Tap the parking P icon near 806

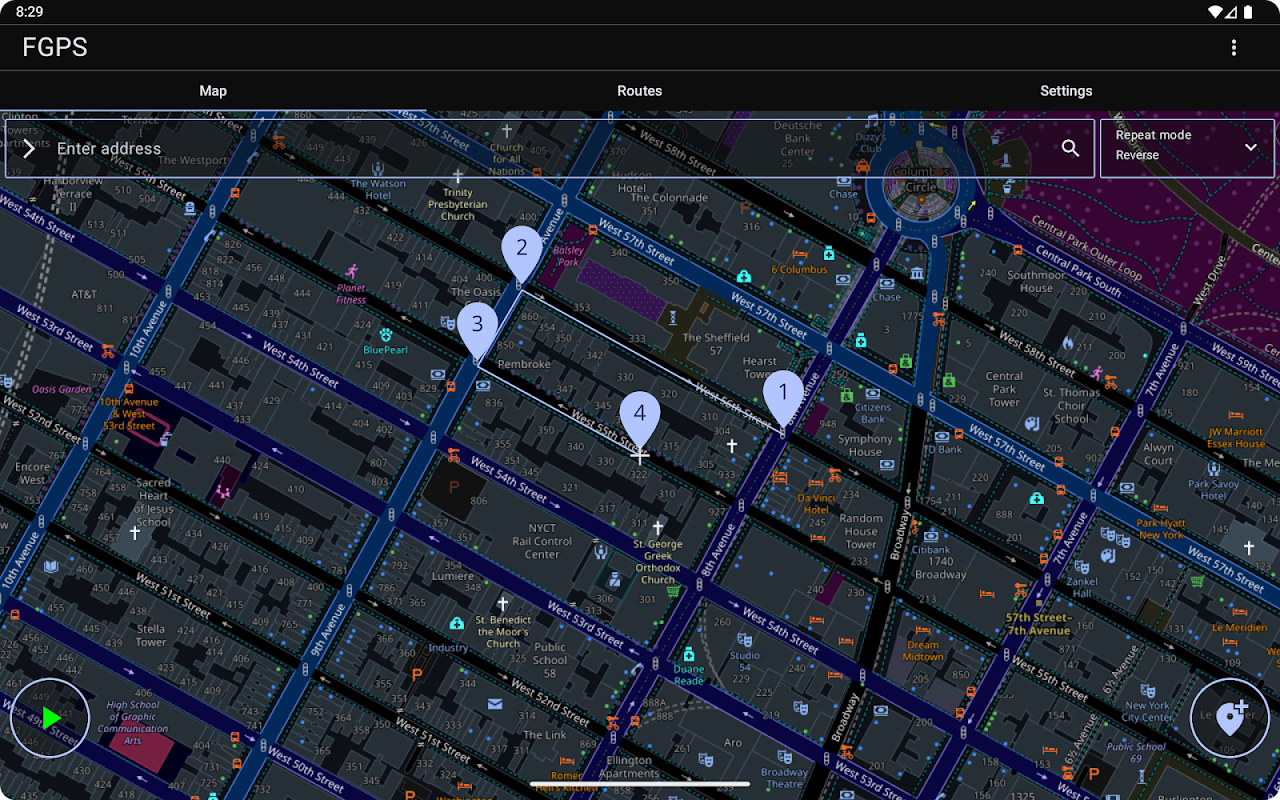[x=454, y=487]
